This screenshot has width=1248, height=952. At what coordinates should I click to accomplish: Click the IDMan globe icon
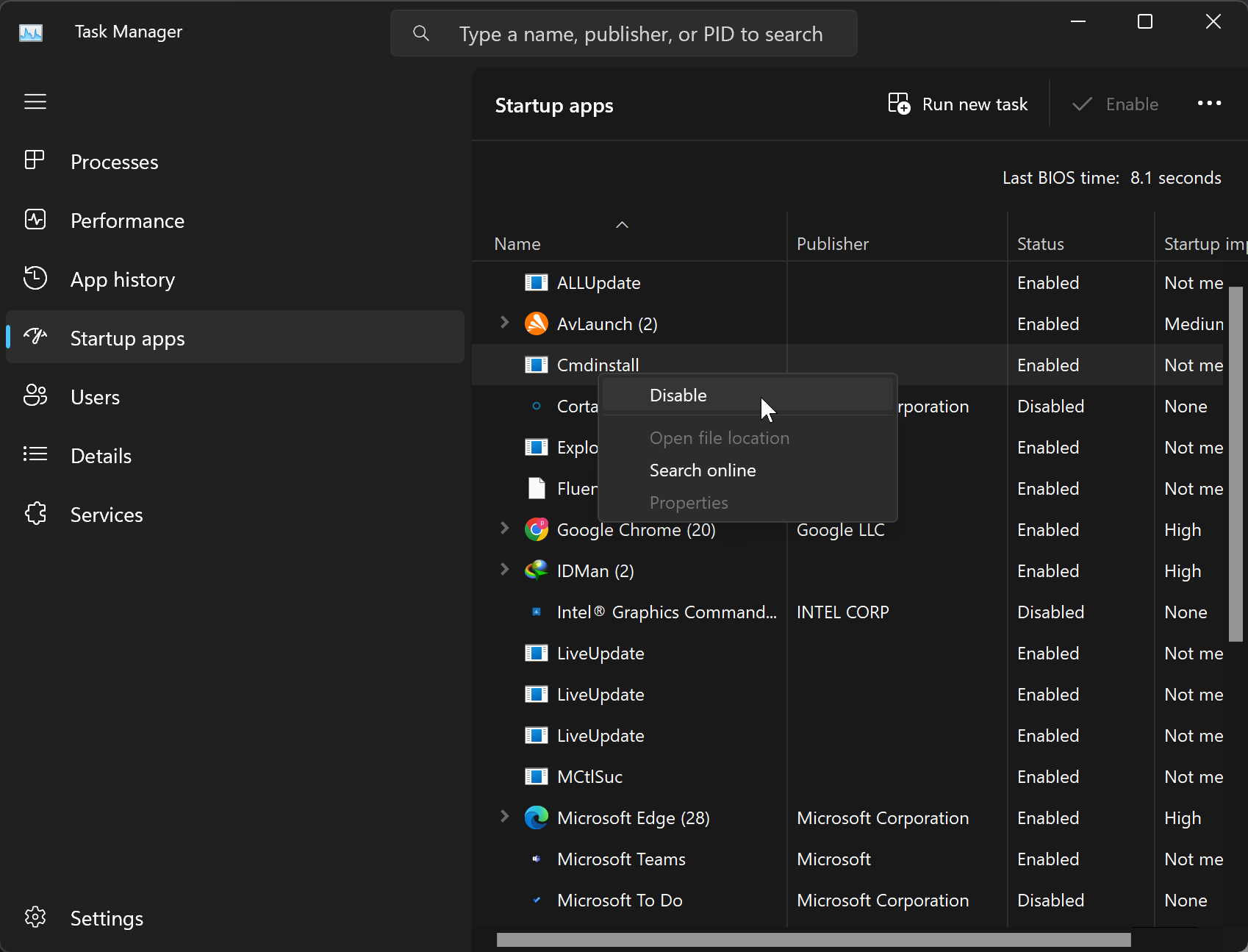tap(537, 570)
